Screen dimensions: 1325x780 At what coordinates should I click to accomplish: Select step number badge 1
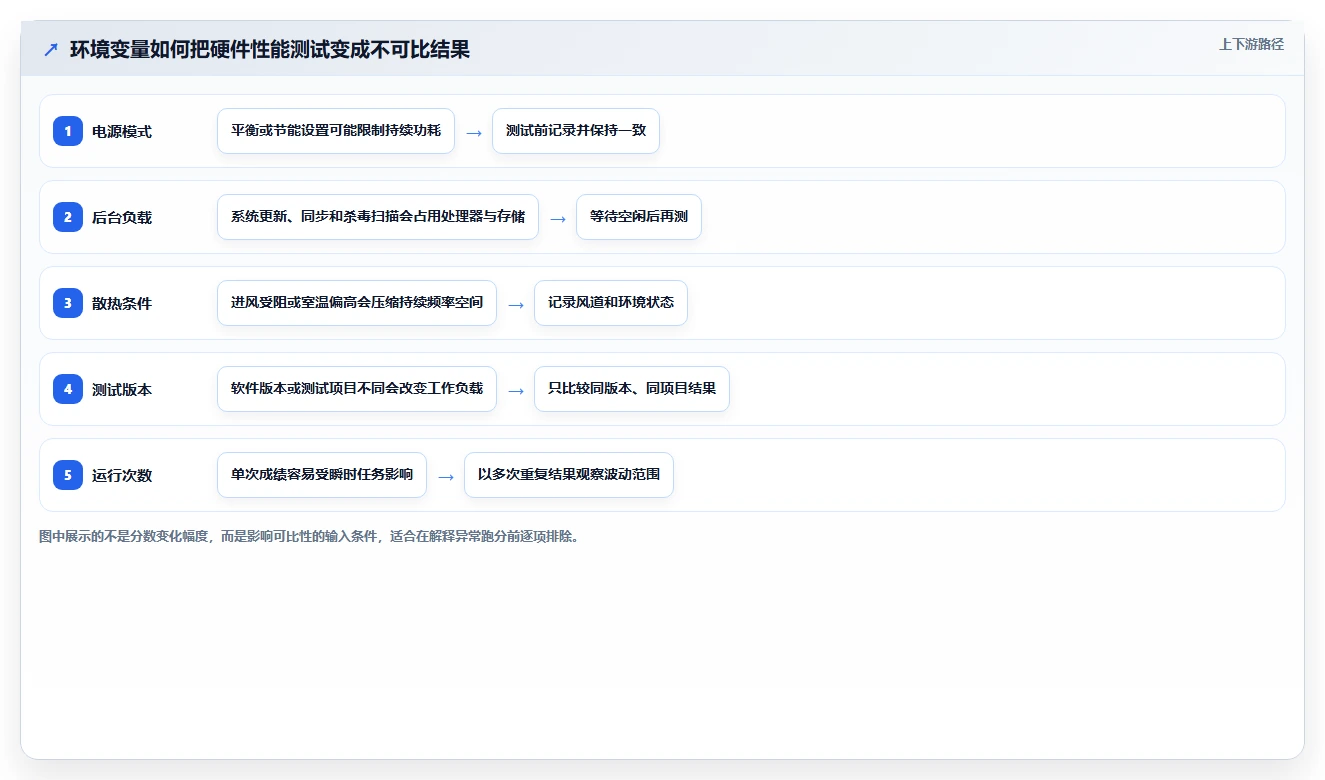68,131
